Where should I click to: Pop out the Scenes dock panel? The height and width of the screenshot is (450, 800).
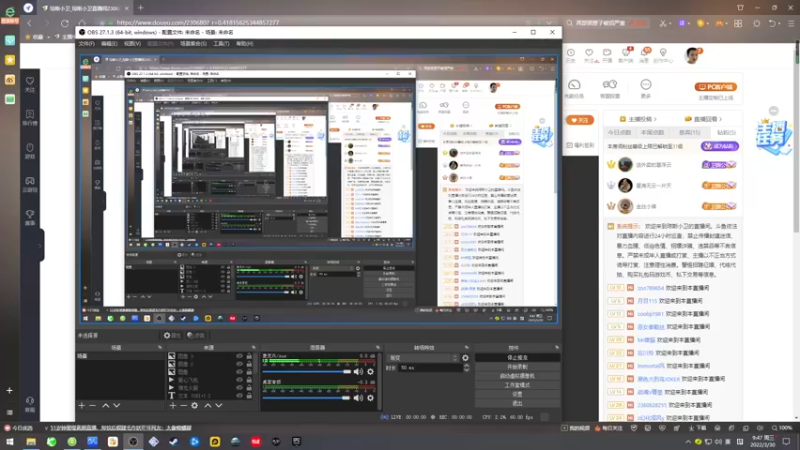(160, 347)
